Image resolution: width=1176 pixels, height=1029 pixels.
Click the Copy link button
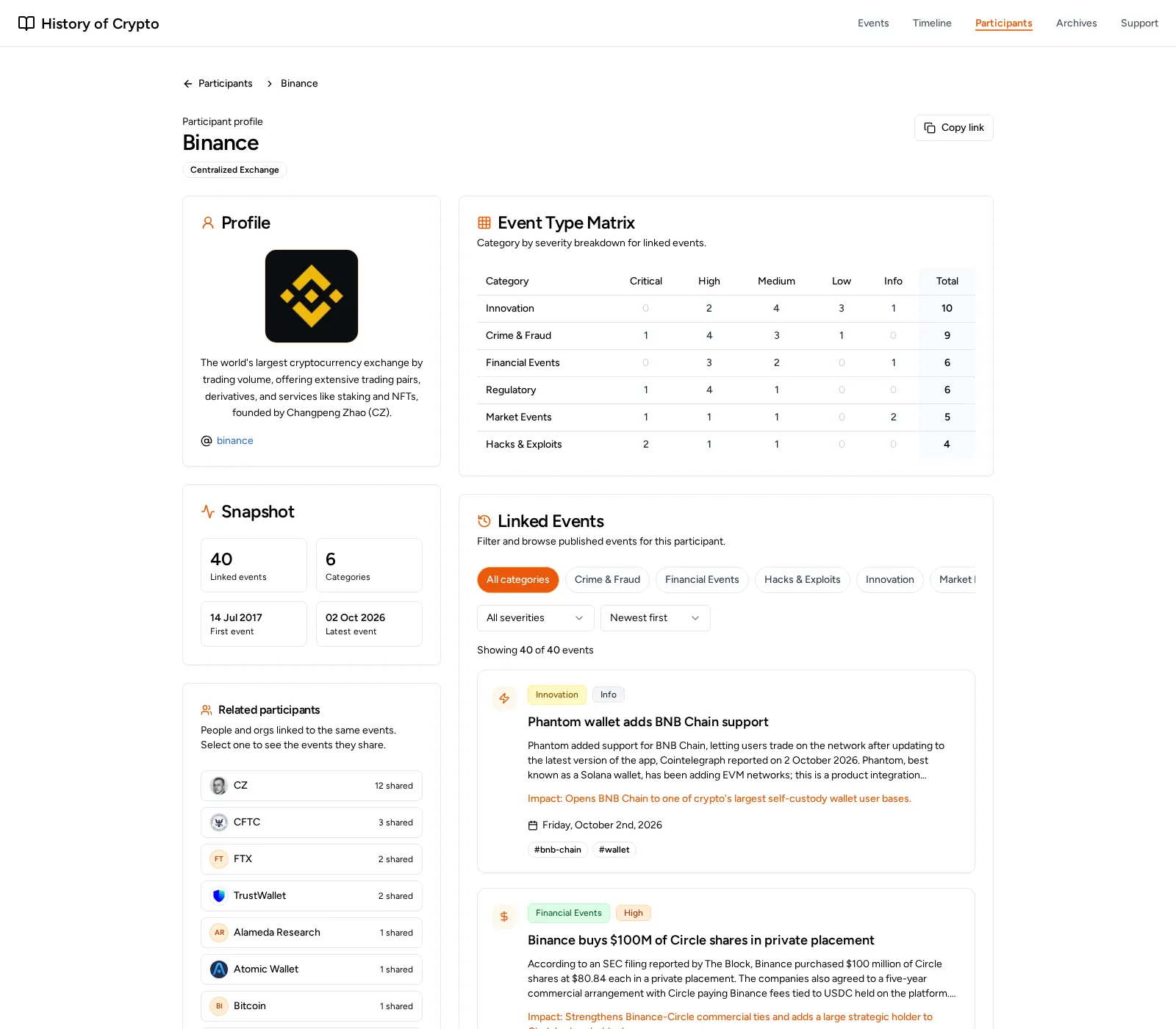954,128
